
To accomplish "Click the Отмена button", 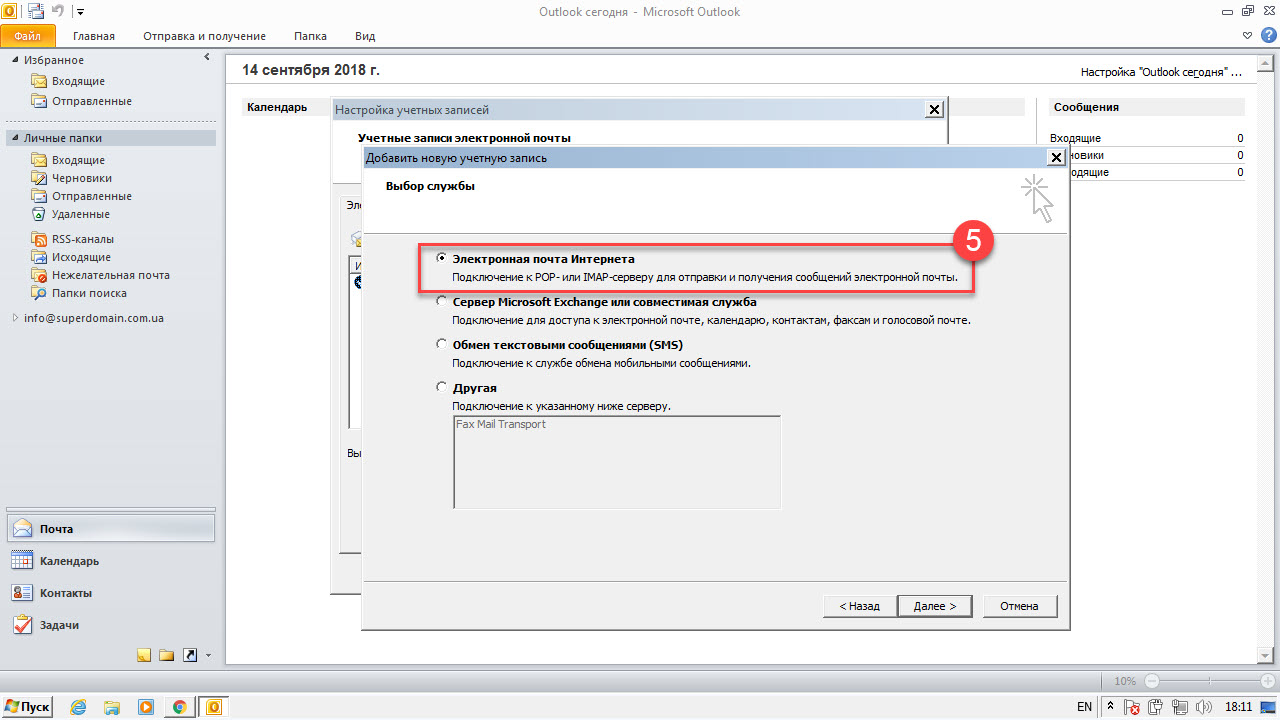I will (x=1020, y=606).
